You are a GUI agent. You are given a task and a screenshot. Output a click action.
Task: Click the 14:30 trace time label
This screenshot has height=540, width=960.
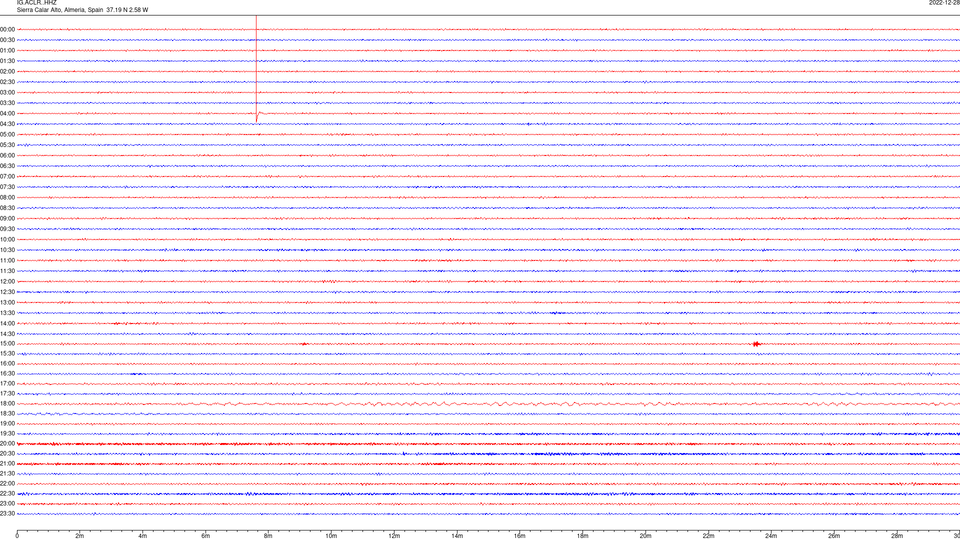[7, 334]
